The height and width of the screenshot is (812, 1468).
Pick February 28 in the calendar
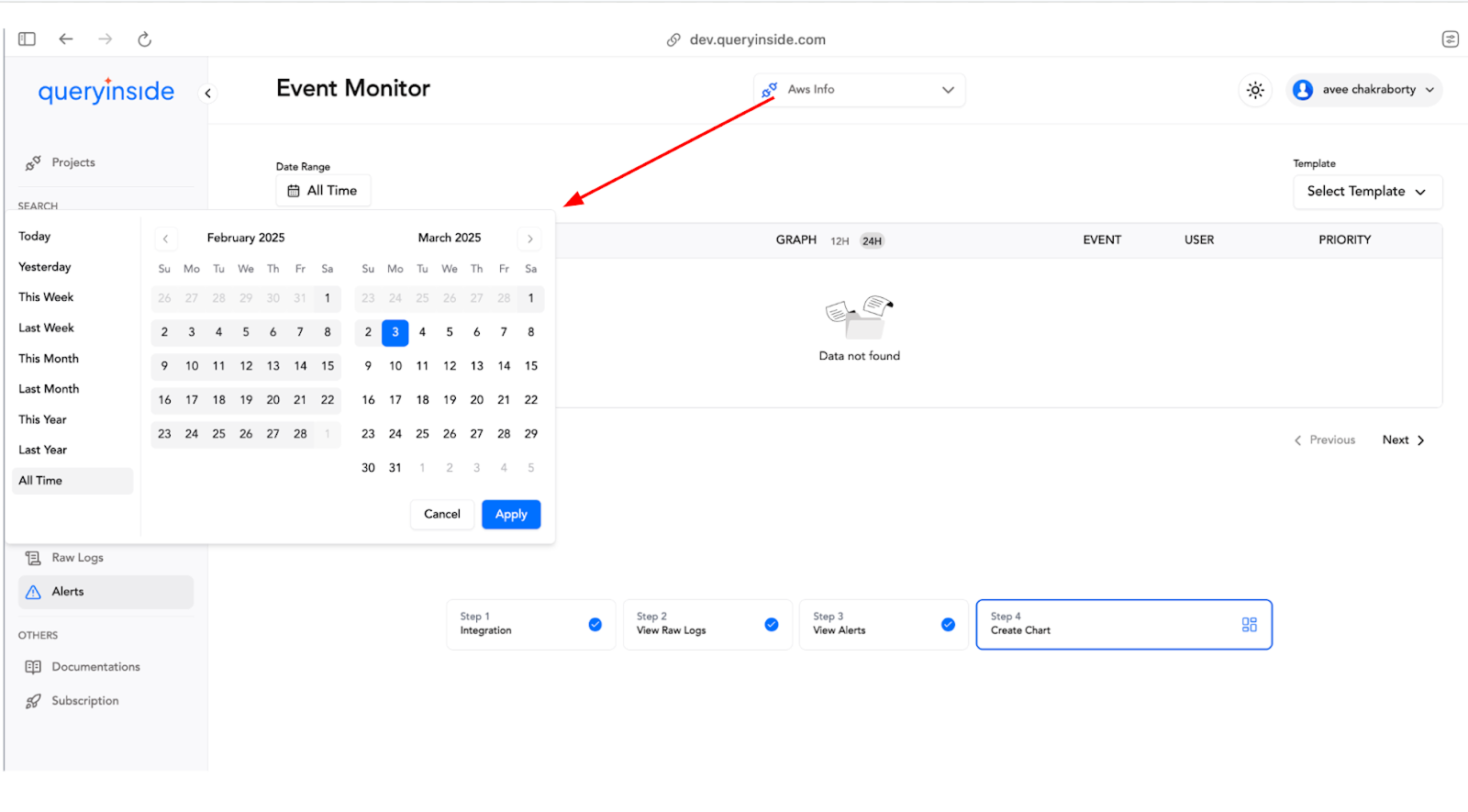coord(300,434)
